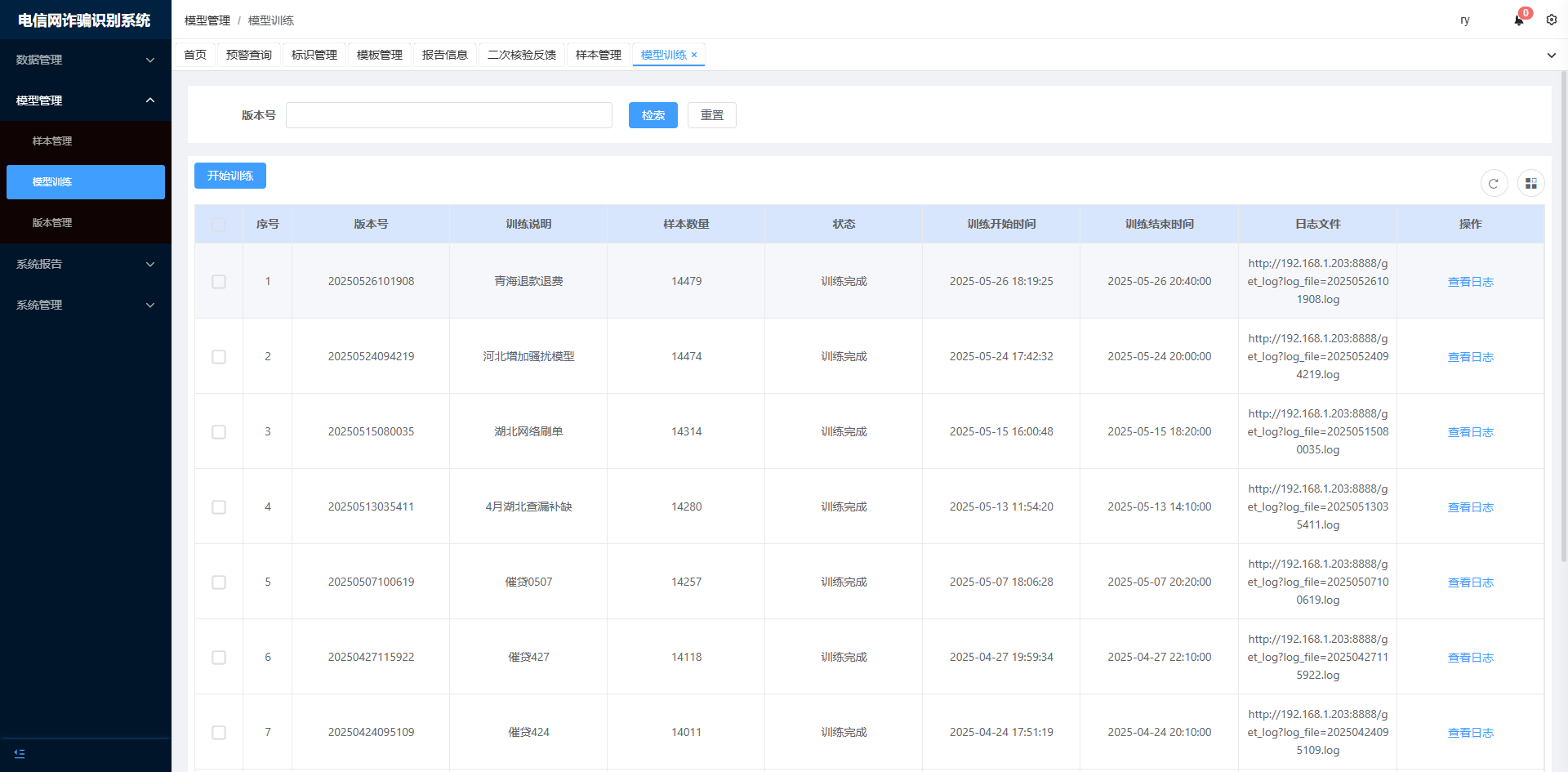Select the checkbox for row 3

click(219, 432)
